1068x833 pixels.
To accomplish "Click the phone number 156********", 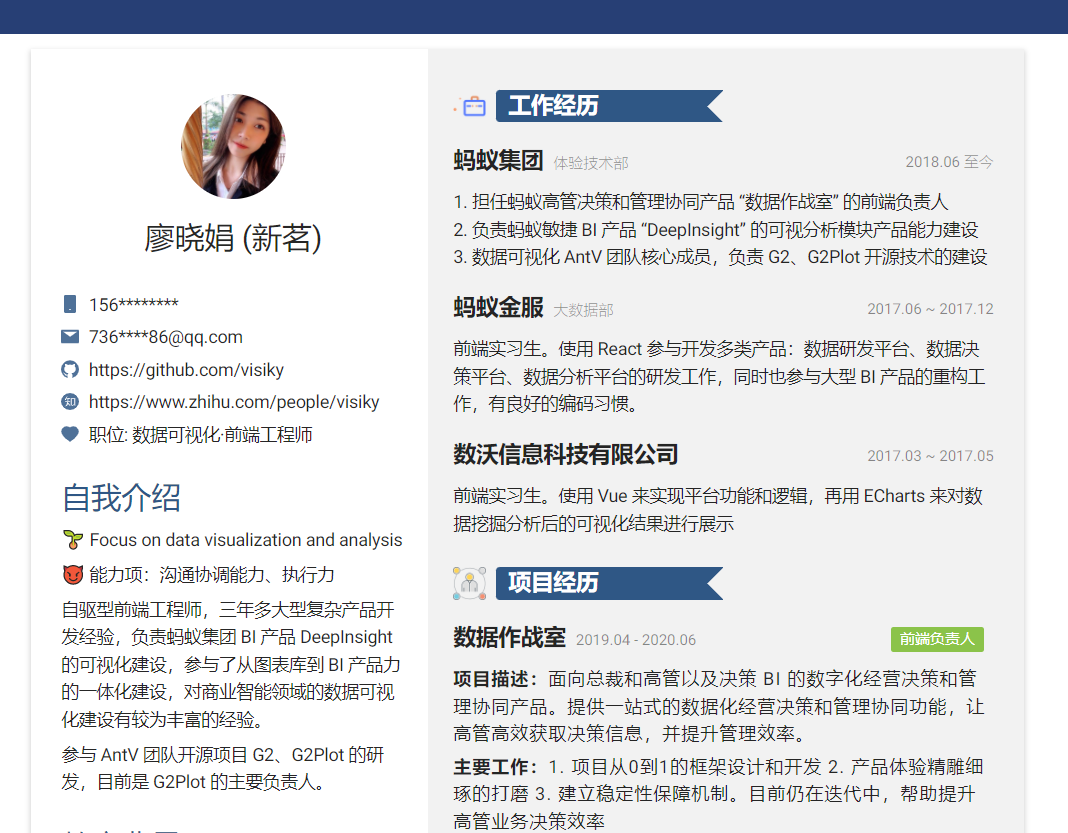I will point(134,304).
